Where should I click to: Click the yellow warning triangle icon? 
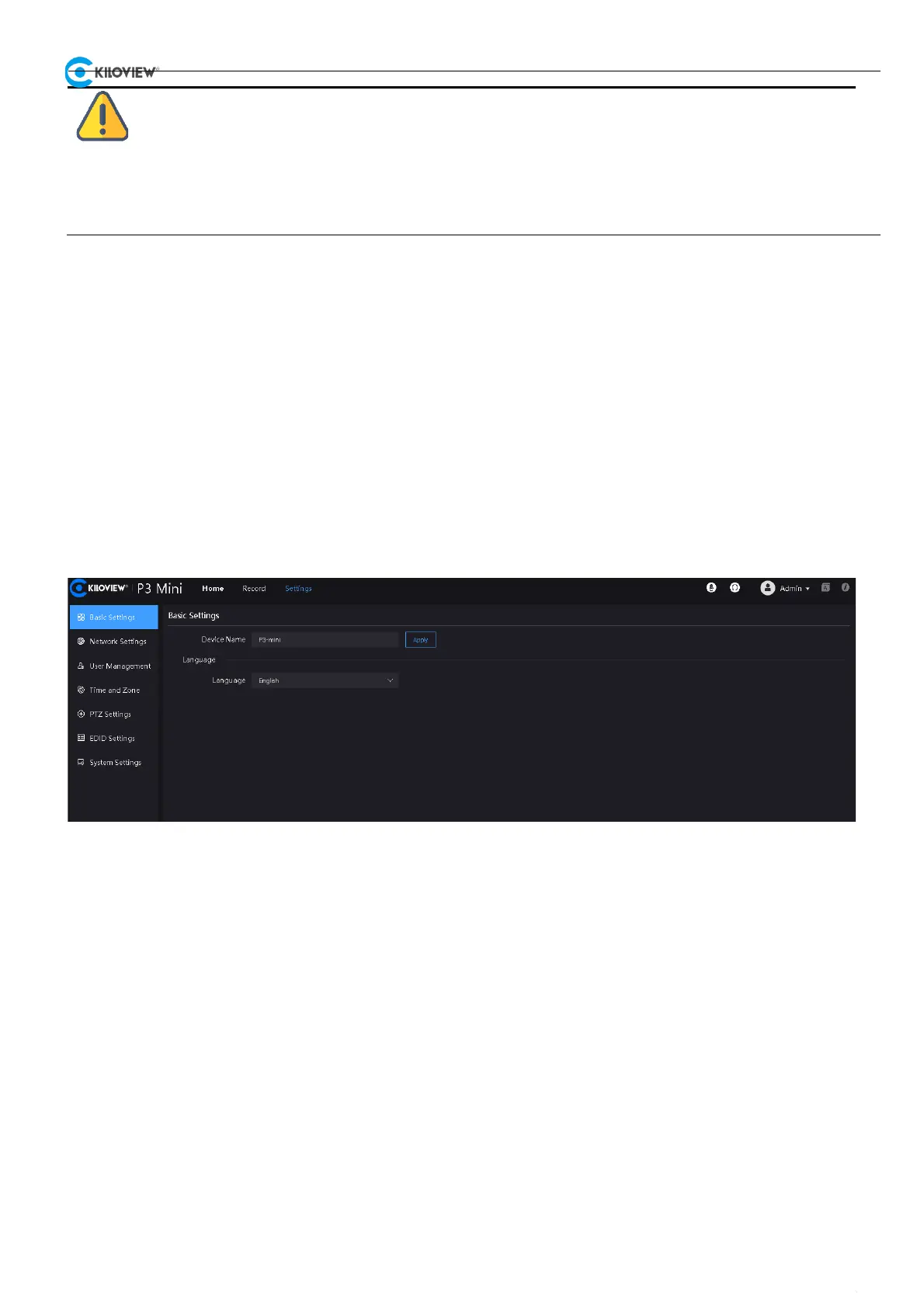102,117
